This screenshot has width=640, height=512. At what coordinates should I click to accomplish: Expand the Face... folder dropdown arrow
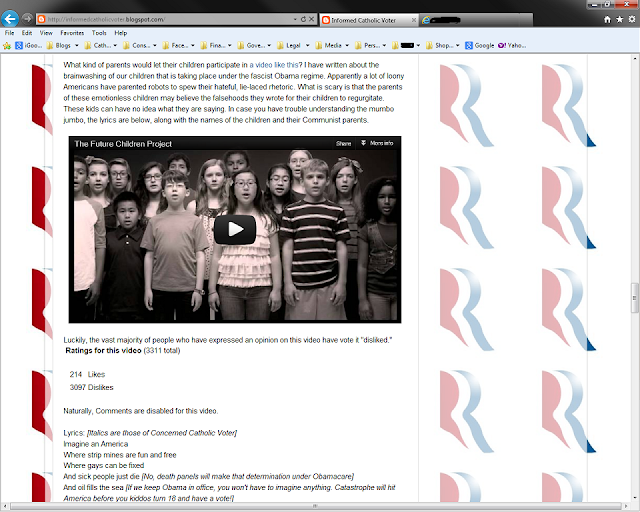193,46
